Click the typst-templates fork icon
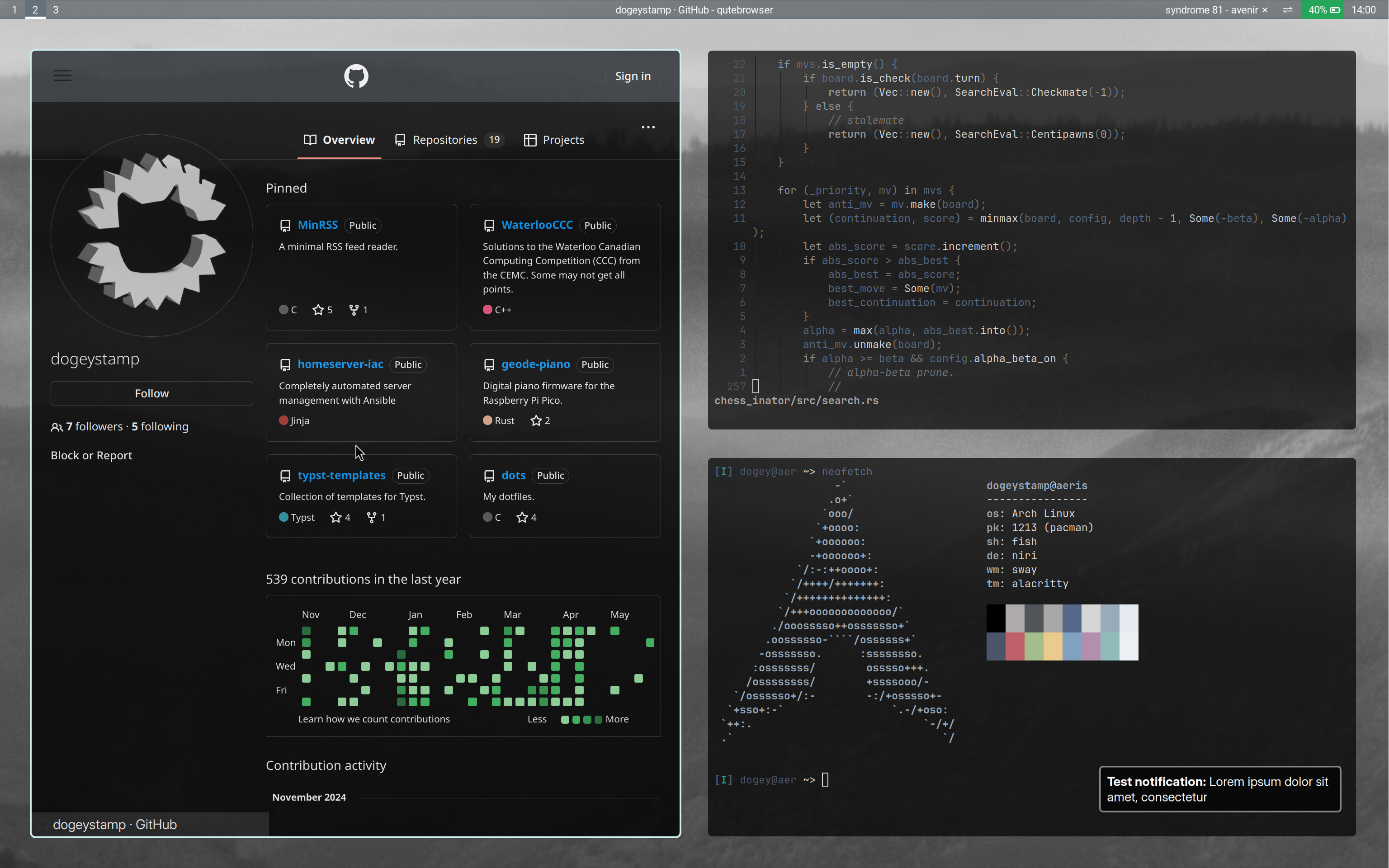 click(372, 518)
